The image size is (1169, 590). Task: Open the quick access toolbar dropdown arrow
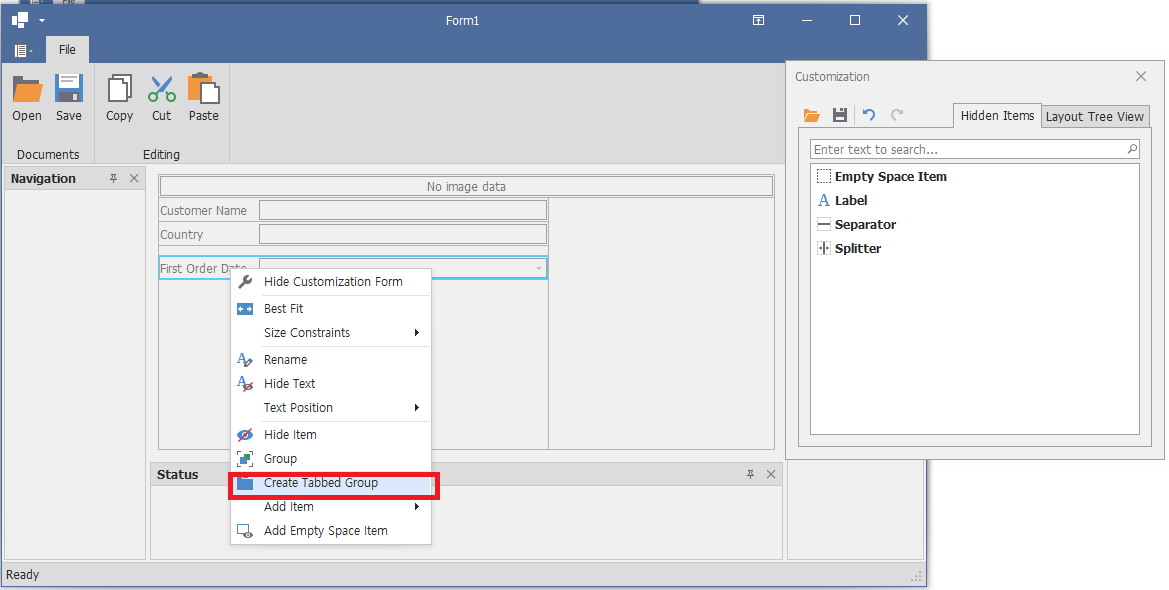pos(42,21)
